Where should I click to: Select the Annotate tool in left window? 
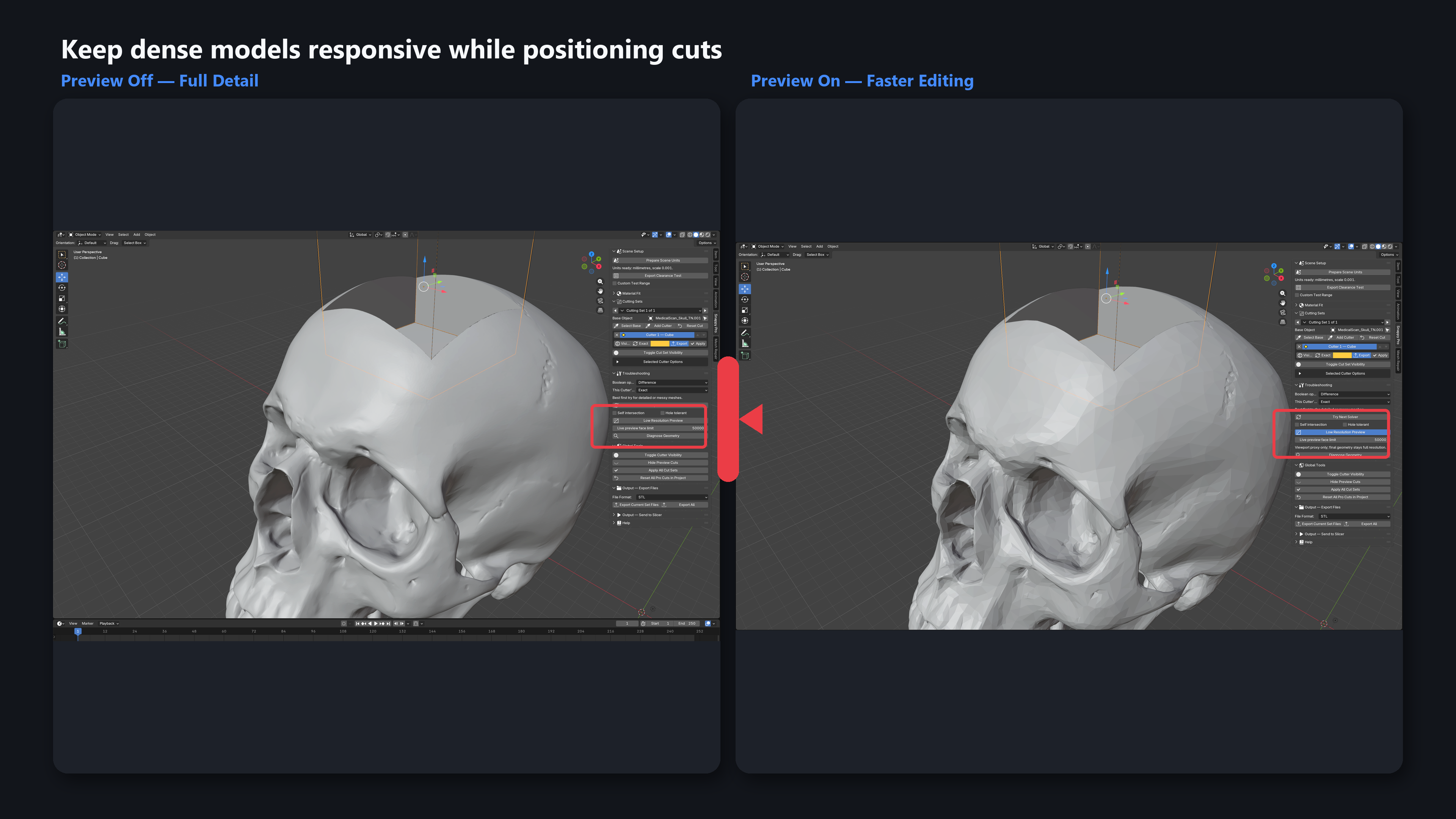[x=62, y=321]
